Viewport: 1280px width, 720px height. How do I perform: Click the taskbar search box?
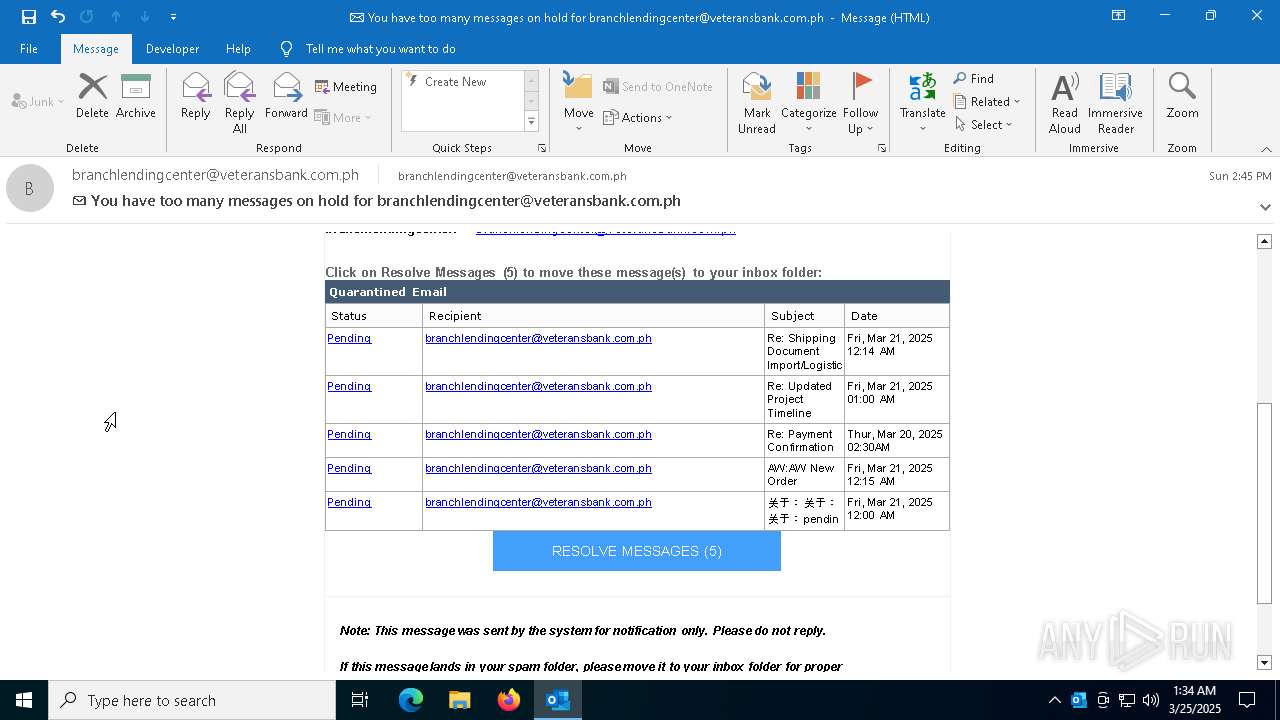point(192,700)
